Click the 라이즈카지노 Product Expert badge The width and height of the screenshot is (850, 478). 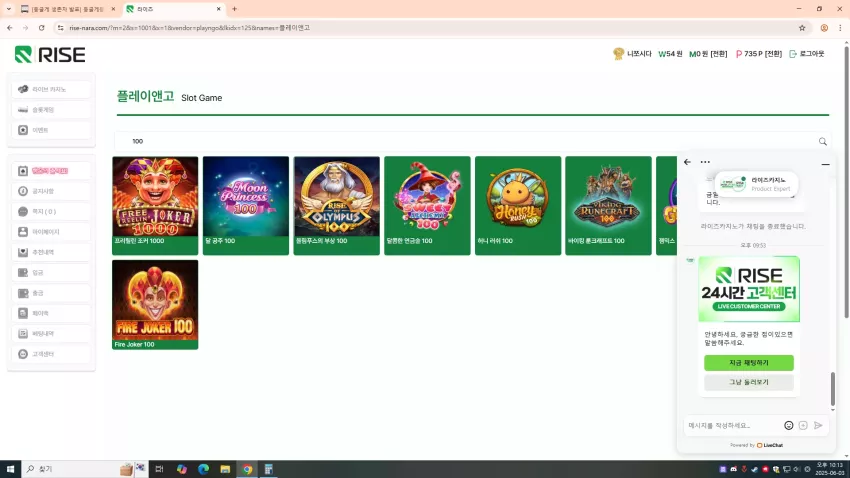[756, 184]
